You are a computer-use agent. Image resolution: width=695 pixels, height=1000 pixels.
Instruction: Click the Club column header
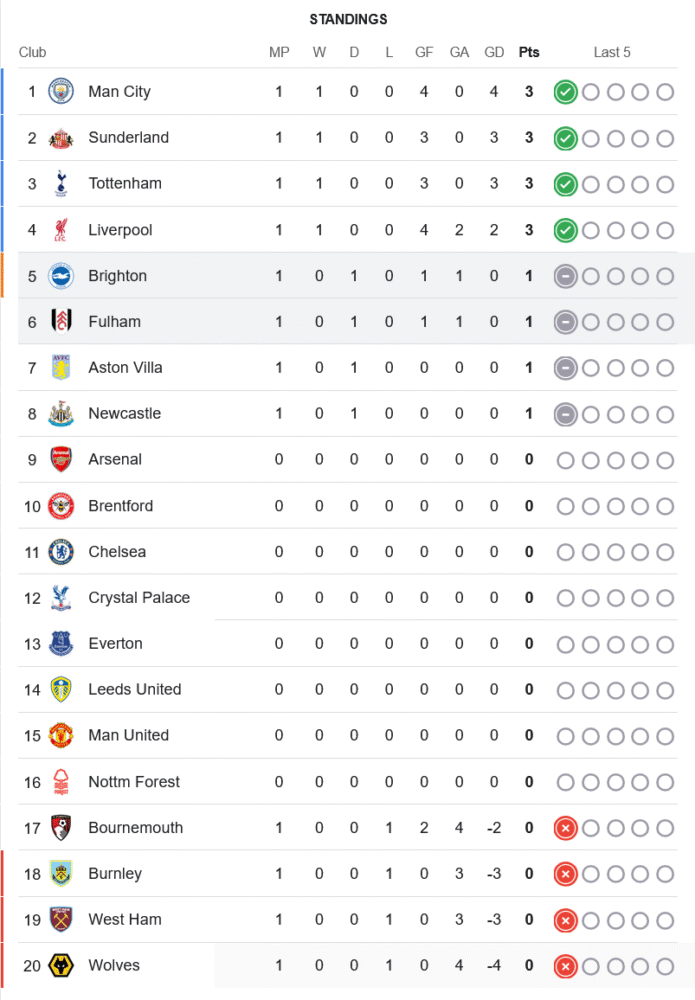click(x=32, y=52)
